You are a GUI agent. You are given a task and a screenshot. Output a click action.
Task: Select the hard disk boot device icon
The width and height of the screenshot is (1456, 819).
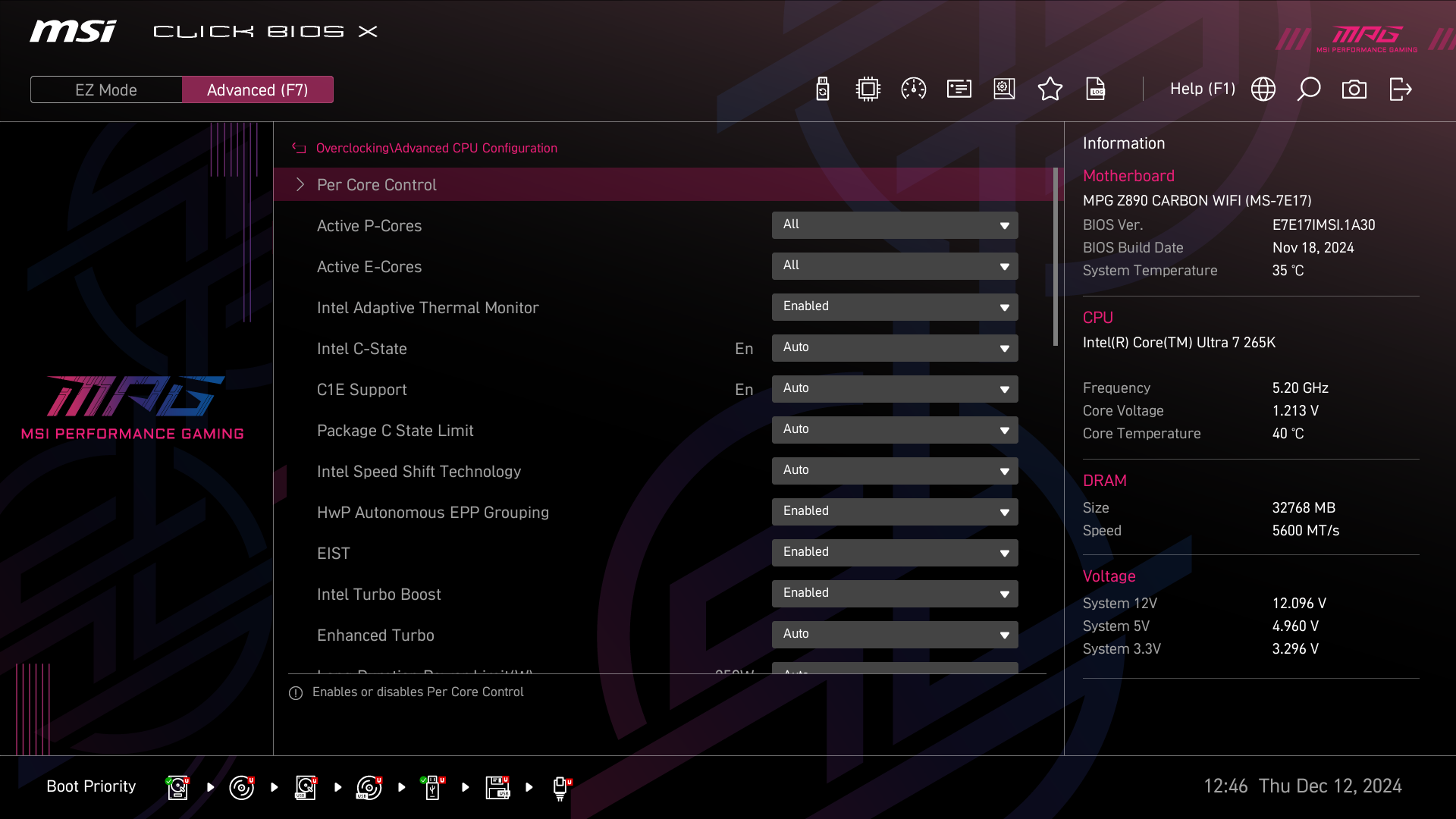(177, 788)
